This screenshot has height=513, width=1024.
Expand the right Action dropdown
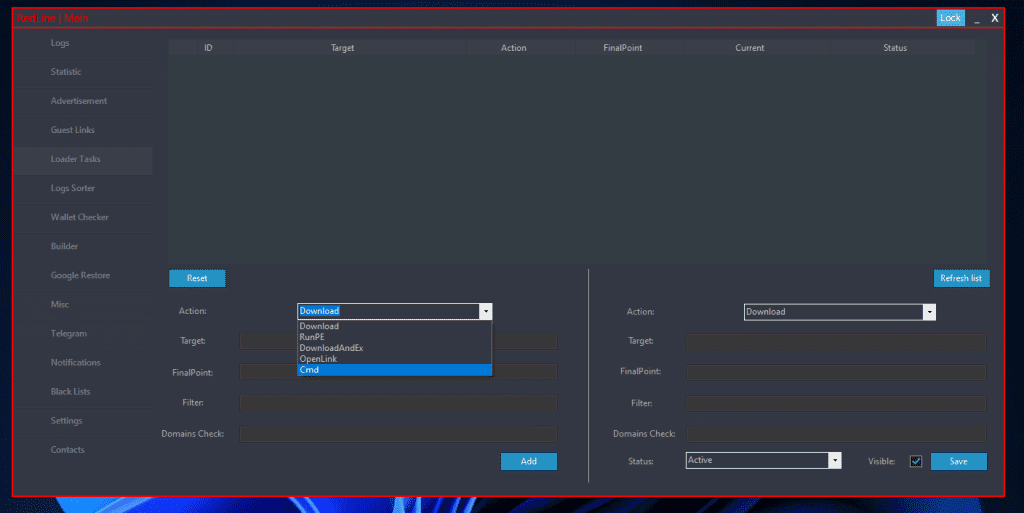pyautogui.click(x=929, y=312)
